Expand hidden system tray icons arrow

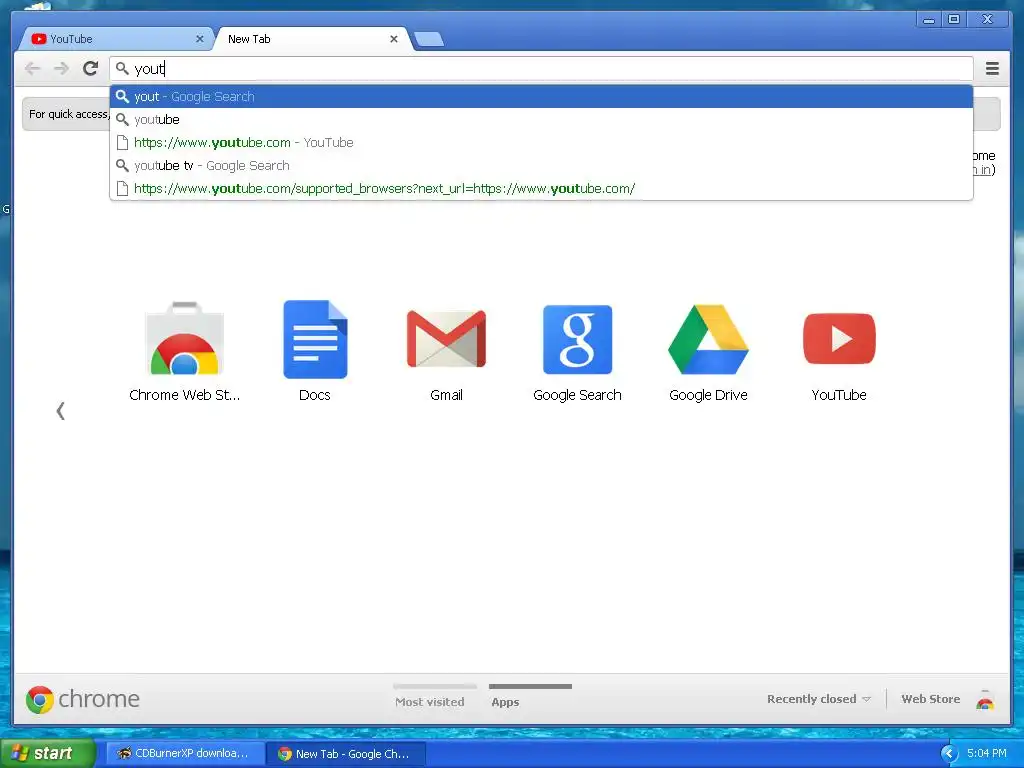949,754
